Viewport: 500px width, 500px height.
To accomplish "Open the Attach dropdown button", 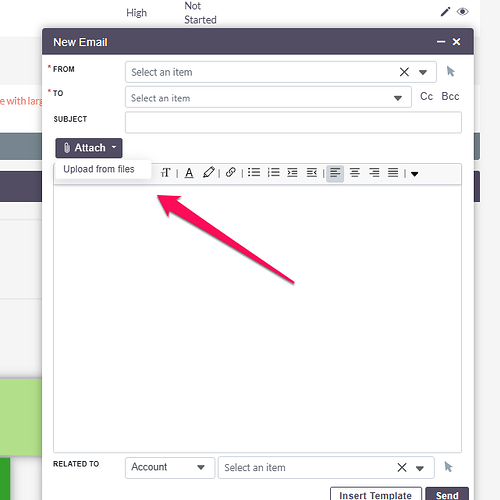I will pos(89,148).
